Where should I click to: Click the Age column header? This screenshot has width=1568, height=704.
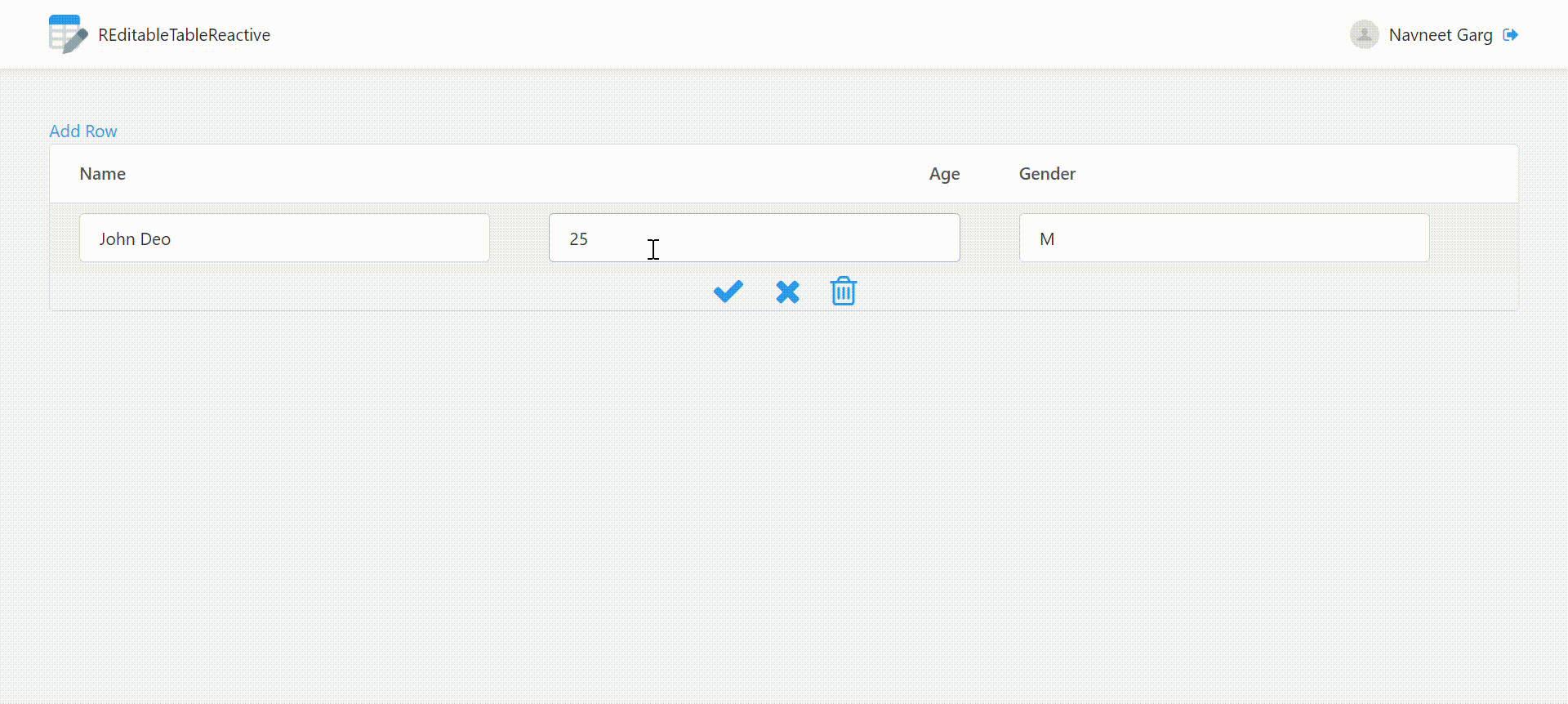click(x=944, y=174)
